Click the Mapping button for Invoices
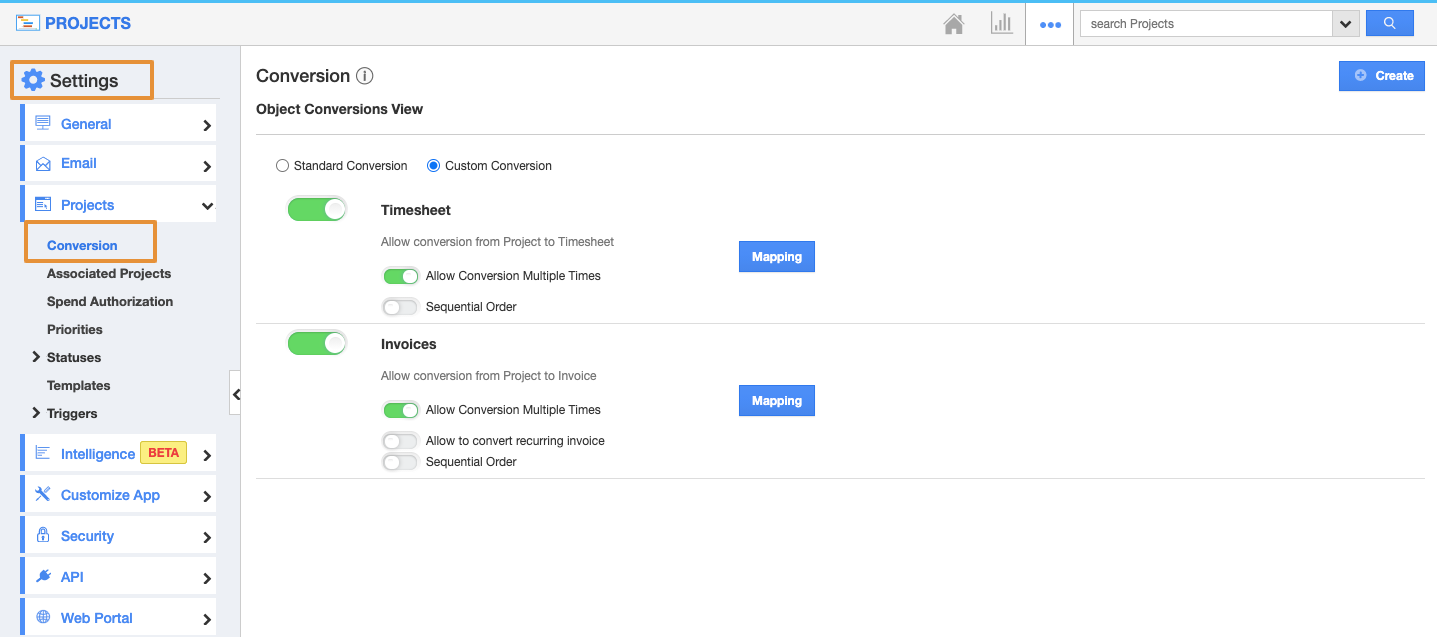The height and width of the screenshot is (637, 1437). (776, 401)
